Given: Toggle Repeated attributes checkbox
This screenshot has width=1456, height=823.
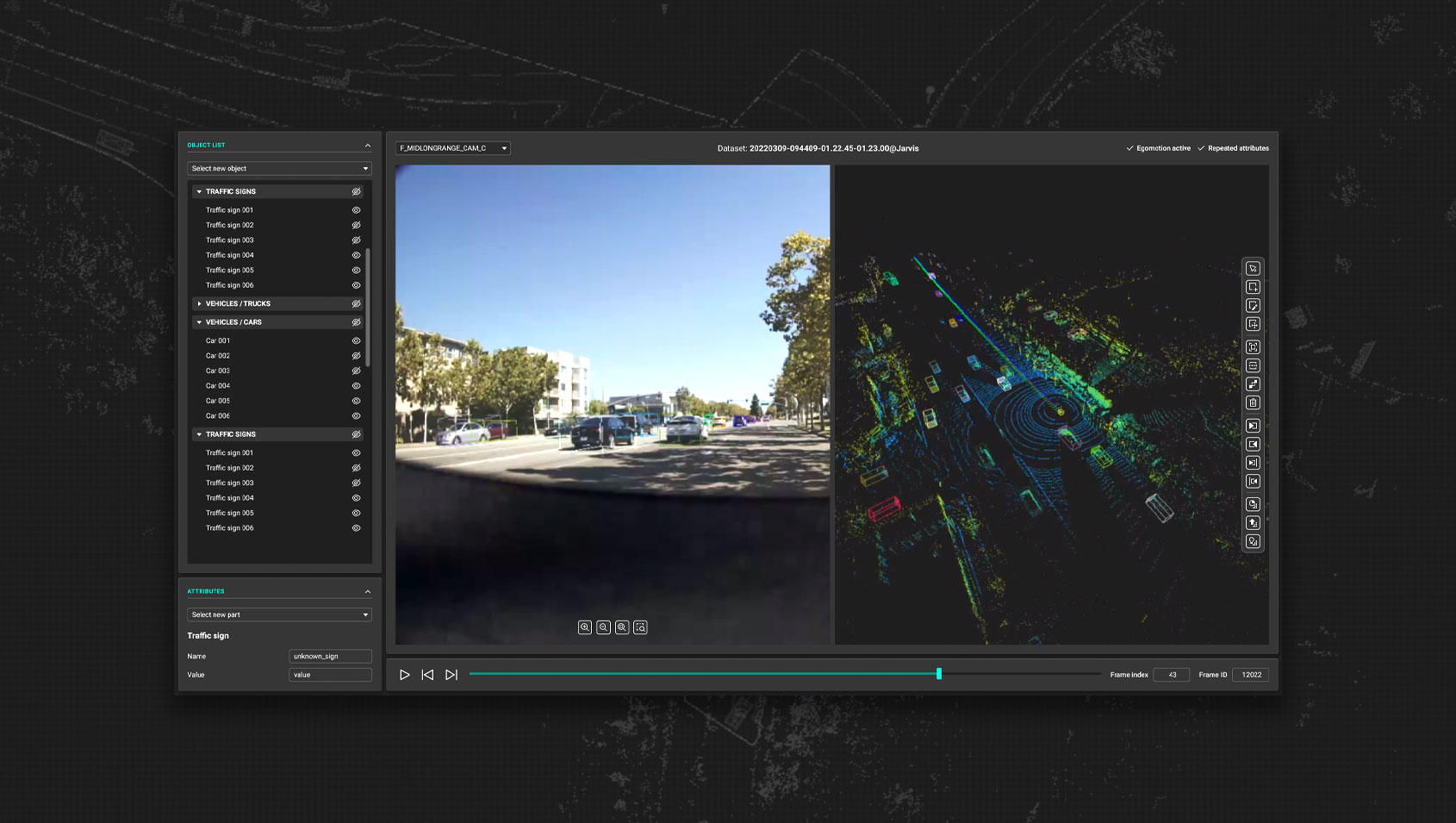Looking at the screenshot, I should pos(1201,148).
